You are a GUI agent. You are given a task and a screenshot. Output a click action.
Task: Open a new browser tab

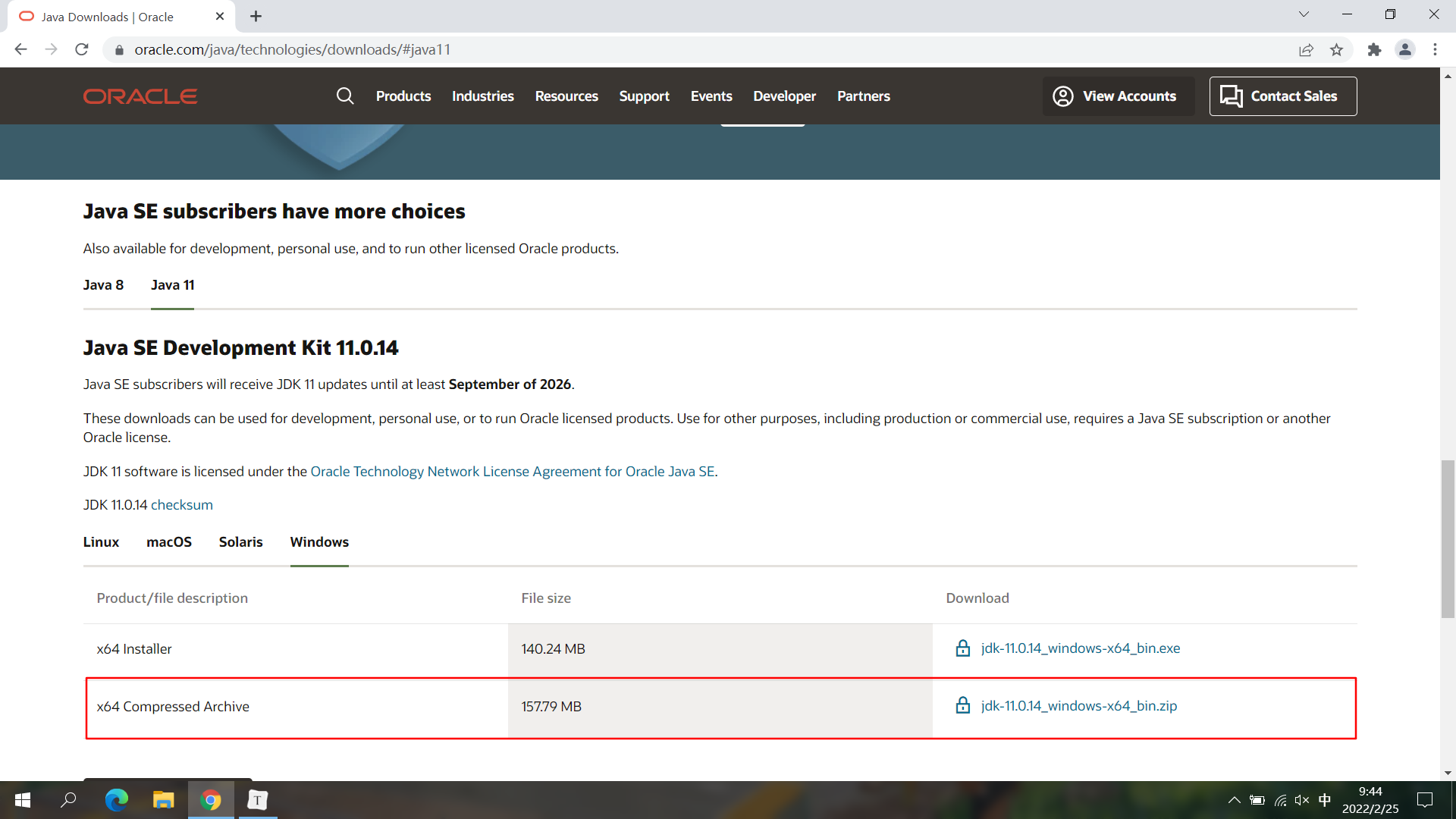pyautogui.click(x=256, y=16)
